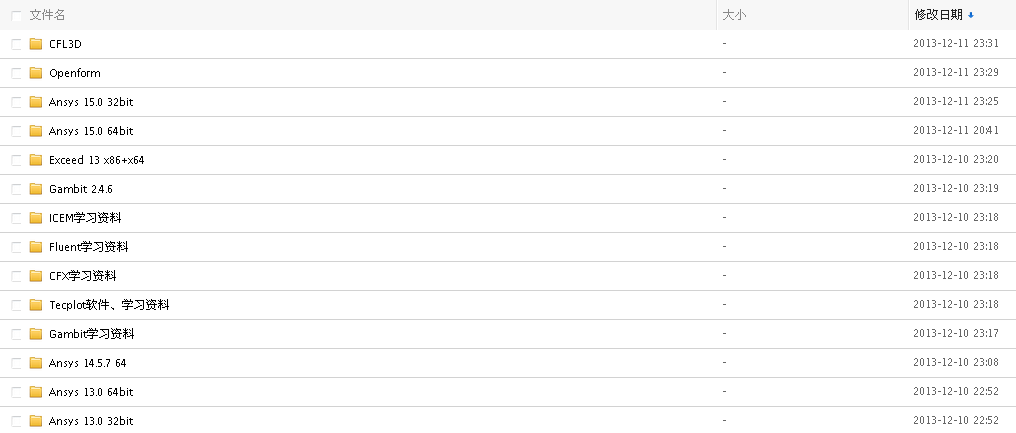Click the Gambit 2.4.6 folder icon
Screen dimensions: 1016x433
coord(36,189)
